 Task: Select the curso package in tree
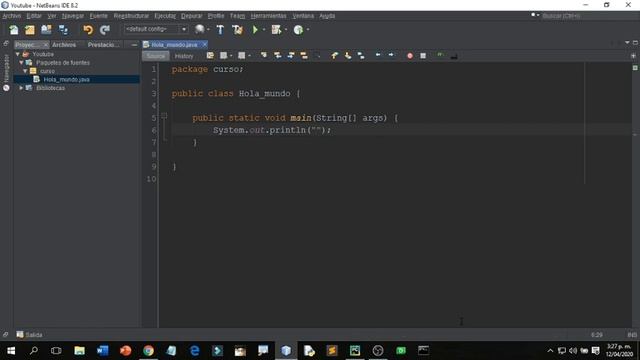(47, 71)
